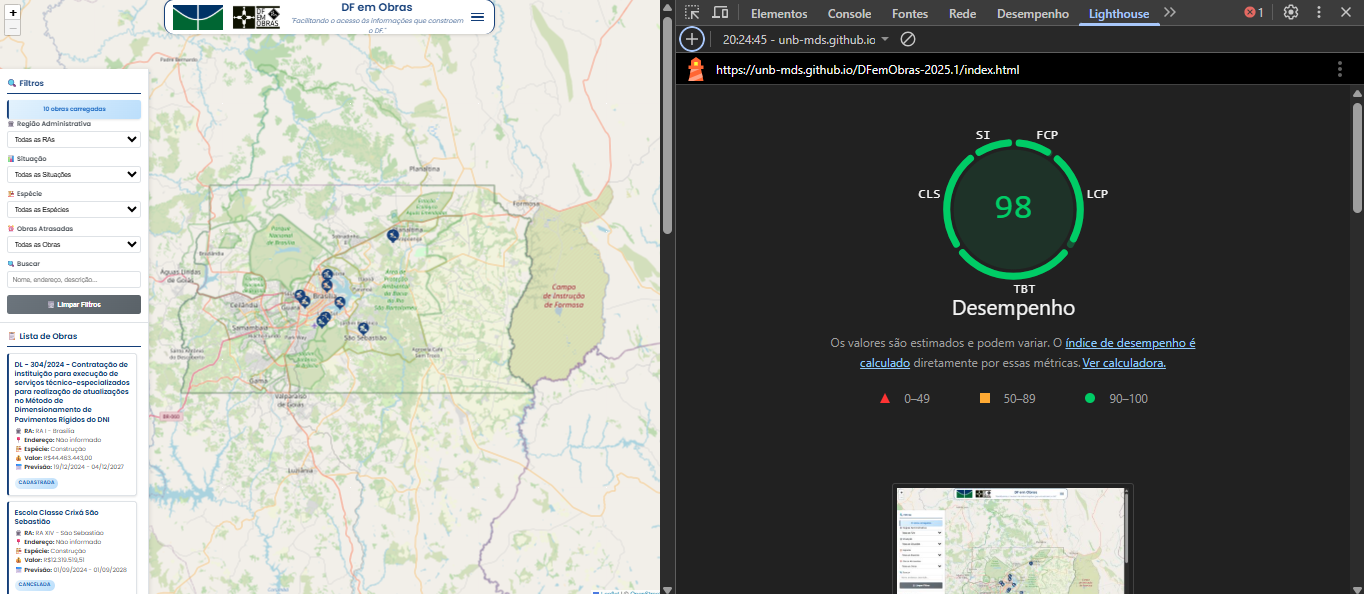
Task: Click the Lista de Obras heading
Action: tap(48, 336)
